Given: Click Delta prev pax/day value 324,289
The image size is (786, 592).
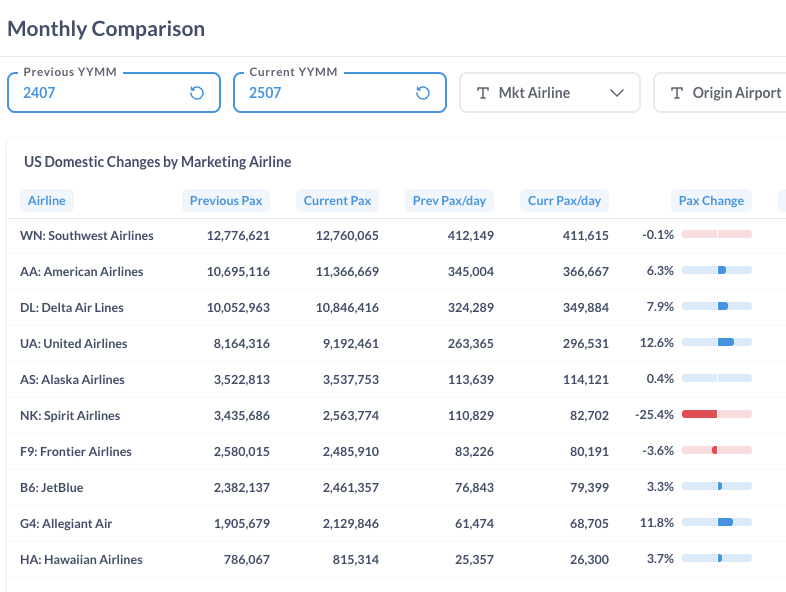Looking at the screenshot, I should click(x=471, y=308).
